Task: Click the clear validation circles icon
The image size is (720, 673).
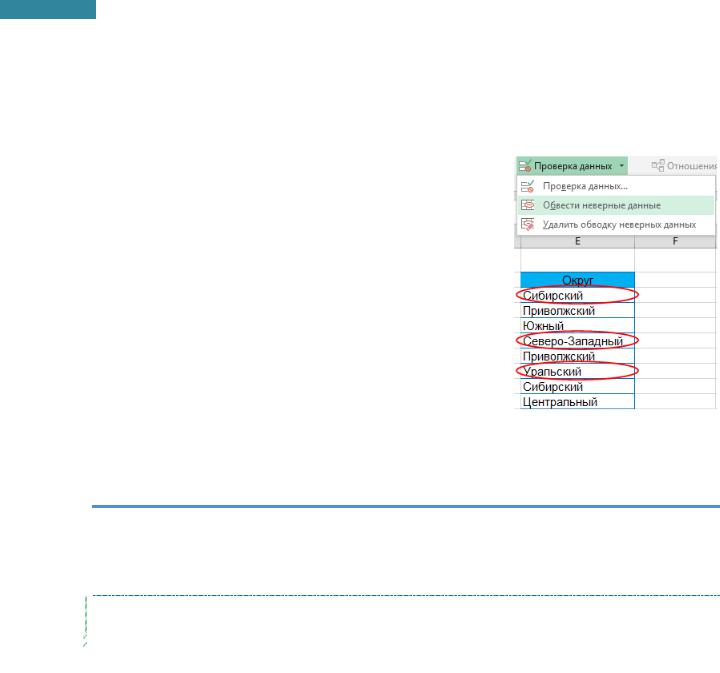Action: coord(528,224)
